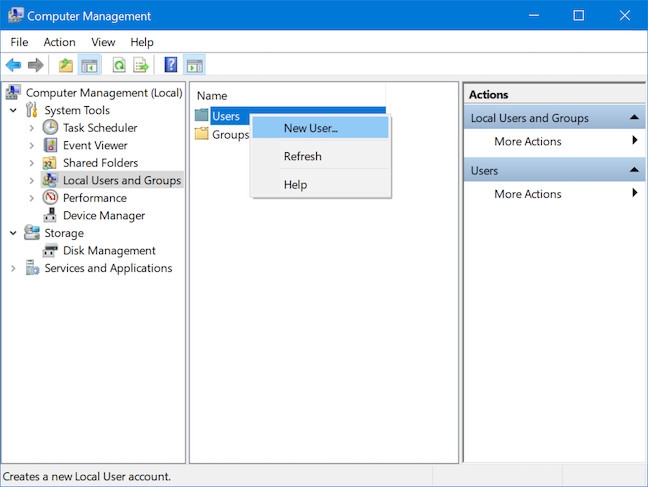Viewport: 648px width, 487px height.
Task: Expand the Event Viewer tree node
Action: click(32, 146)
